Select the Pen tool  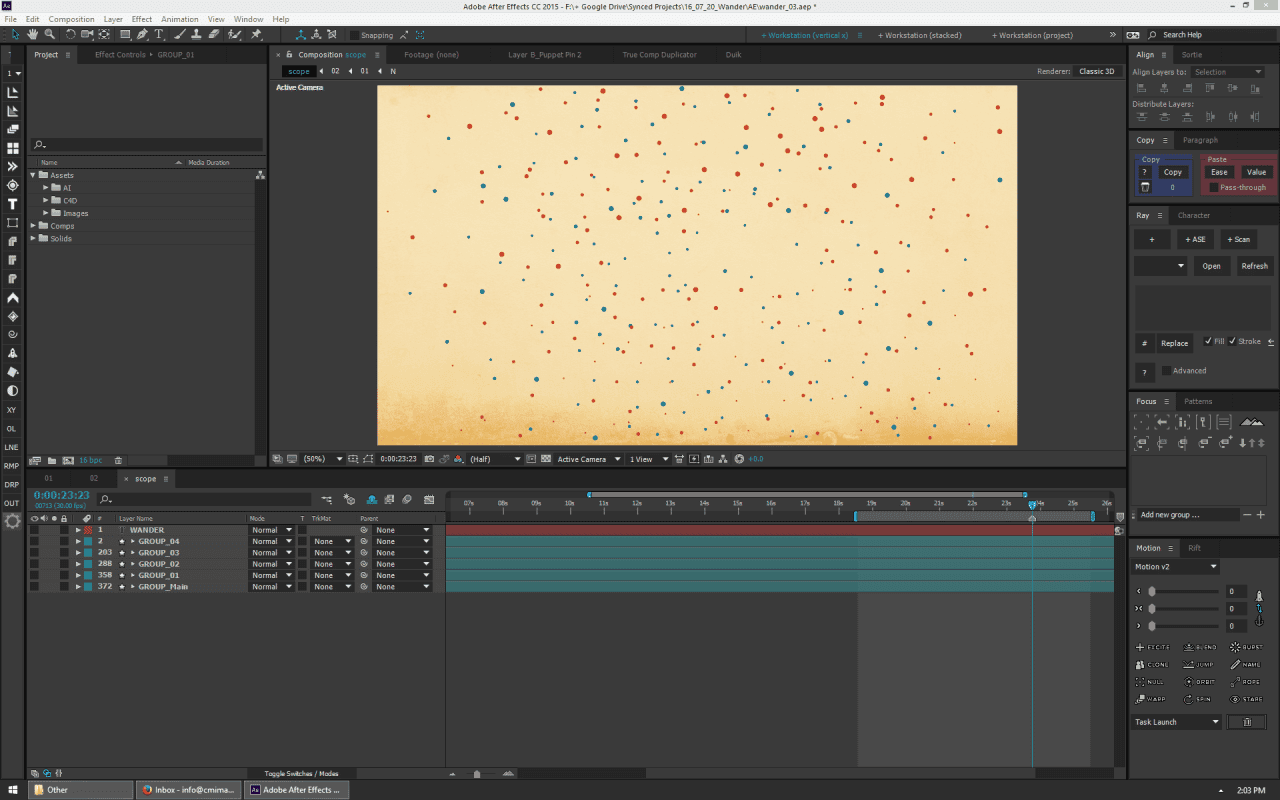[143, 33]
